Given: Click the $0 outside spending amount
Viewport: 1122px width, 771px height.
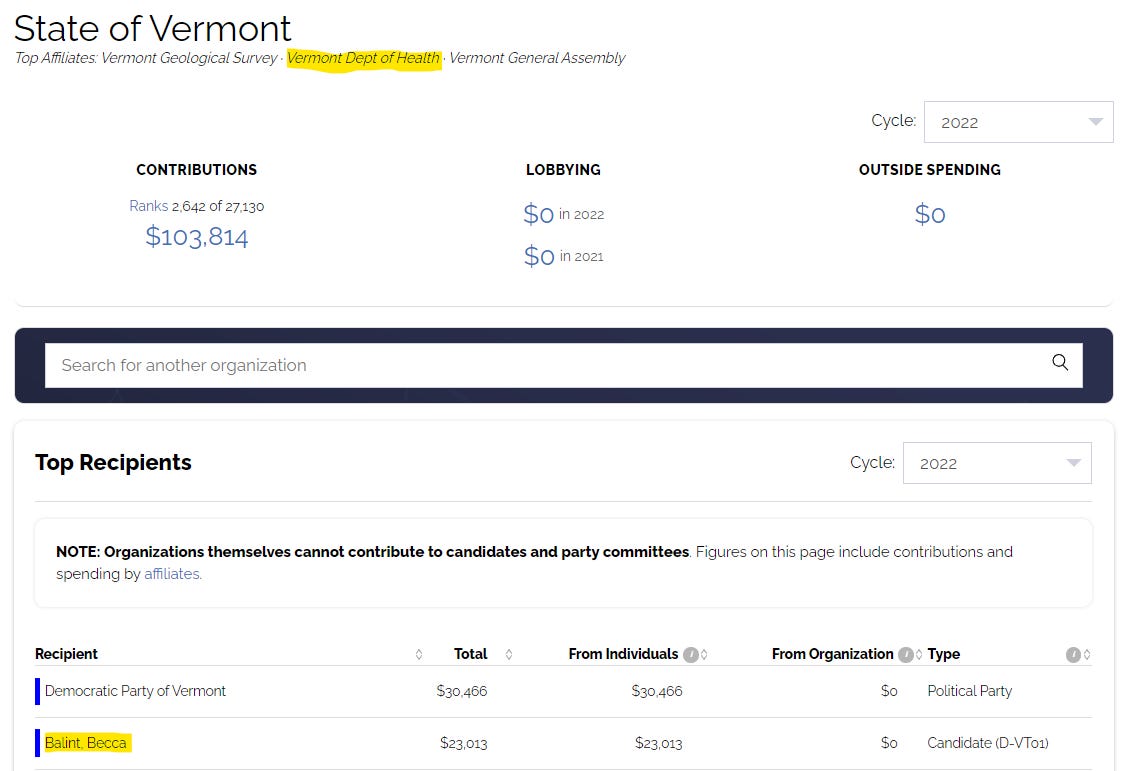Looking at the screenshot, I should [930, 214].
